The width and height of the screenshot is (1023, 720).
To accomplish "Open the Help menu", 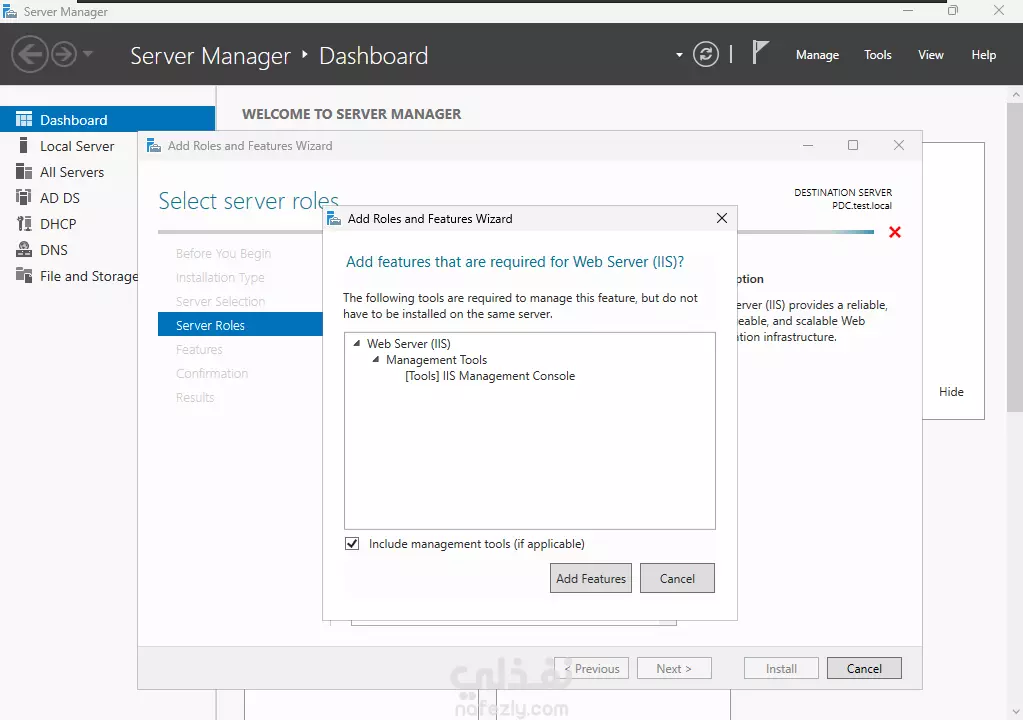I will pyautogui.click(x=983, y=55).
